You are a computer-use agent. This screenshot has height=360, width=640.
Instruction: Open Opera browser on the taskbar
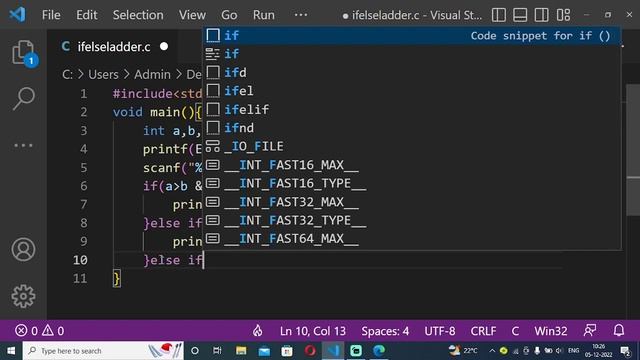pyautogui.click(x=310, y=351)
